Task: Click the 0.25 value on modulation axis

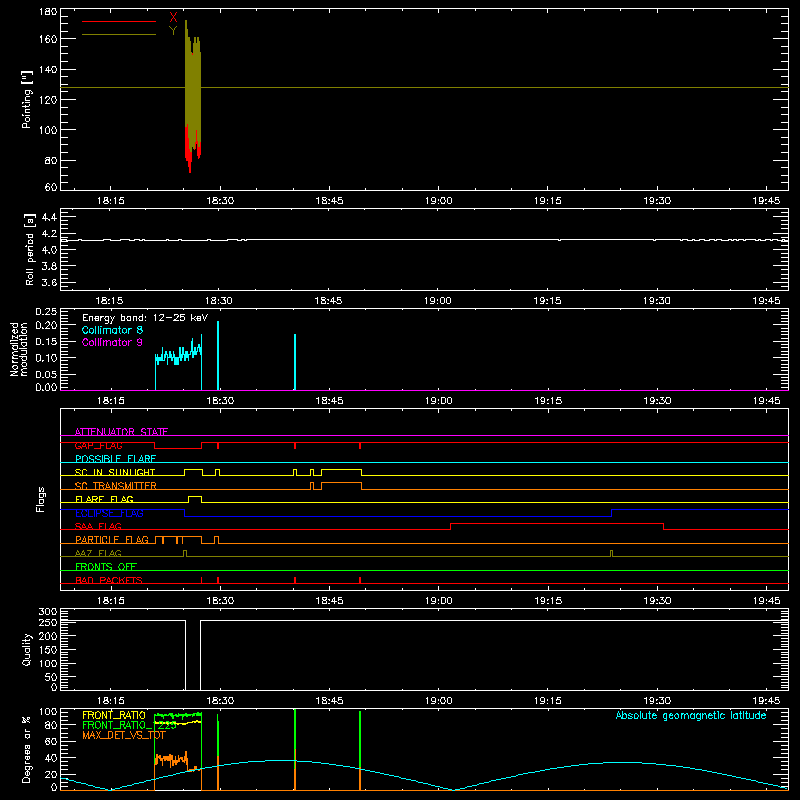Action: pyautogui.click(x=47, y=312)
